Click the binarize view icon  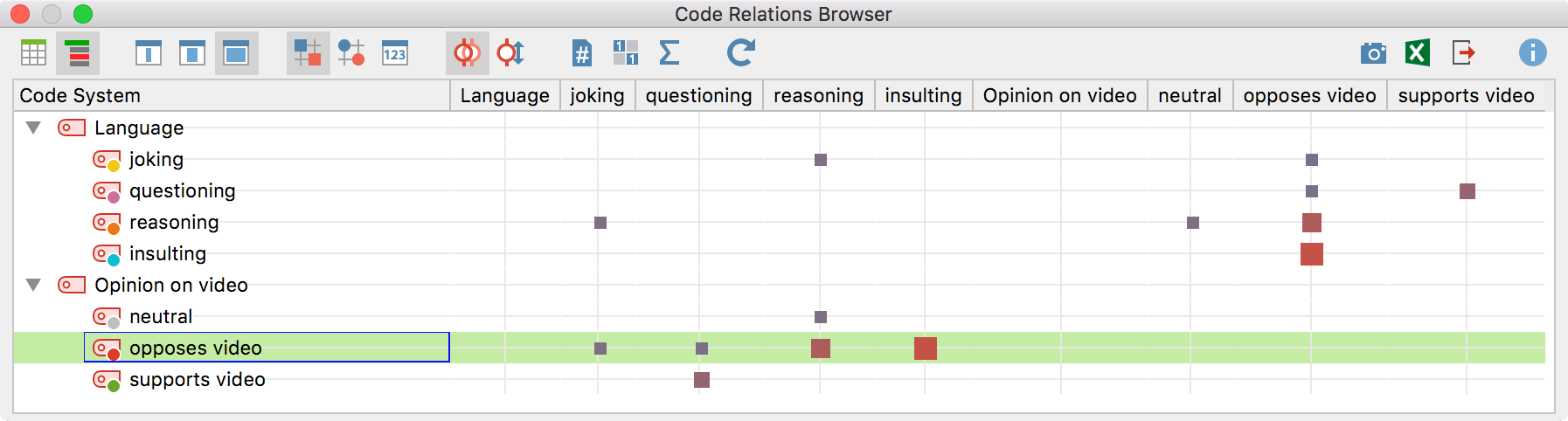pos(626,53)
